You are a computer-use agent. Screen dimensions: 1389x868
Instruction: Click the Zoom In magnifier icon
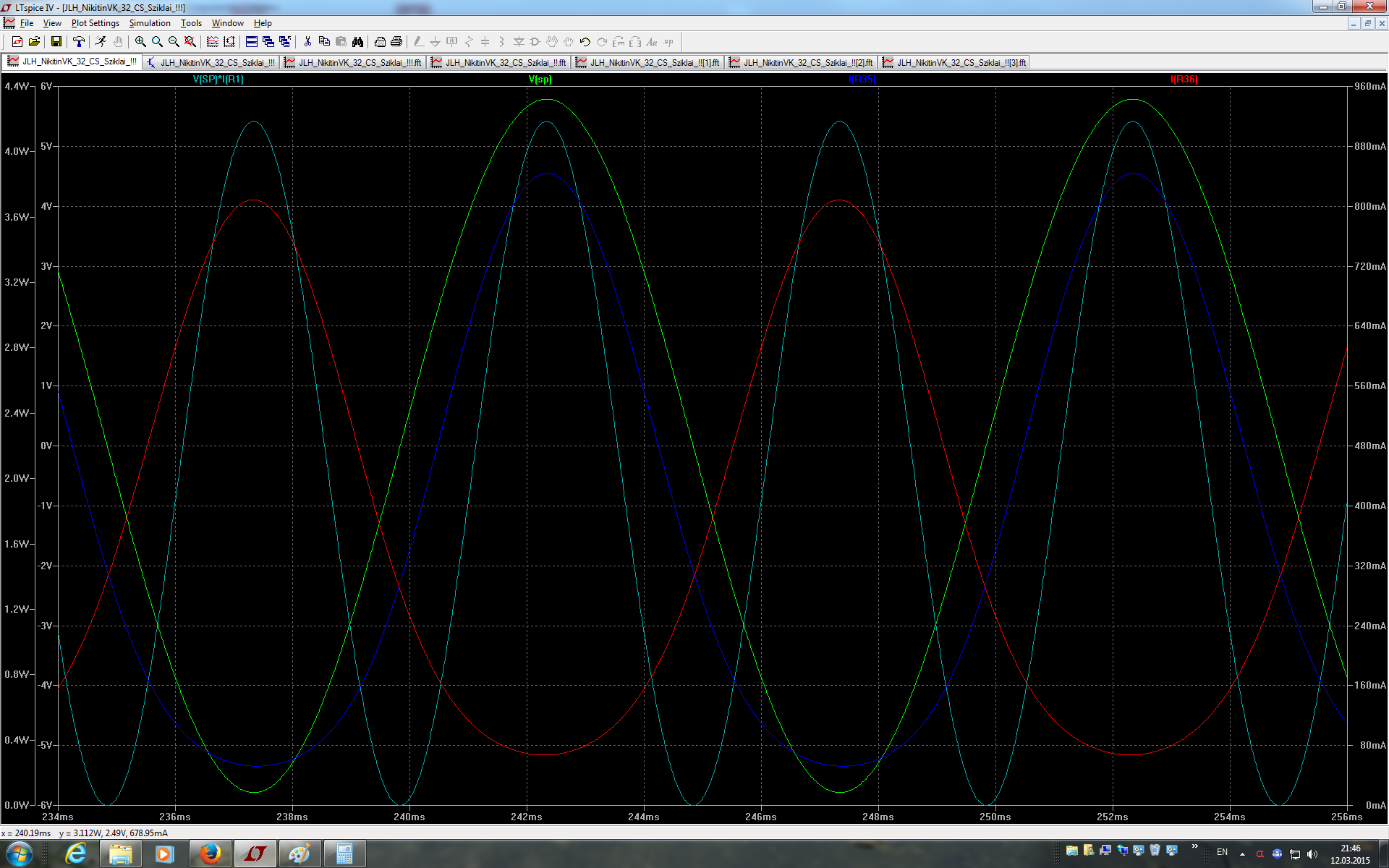click(140, 42)
